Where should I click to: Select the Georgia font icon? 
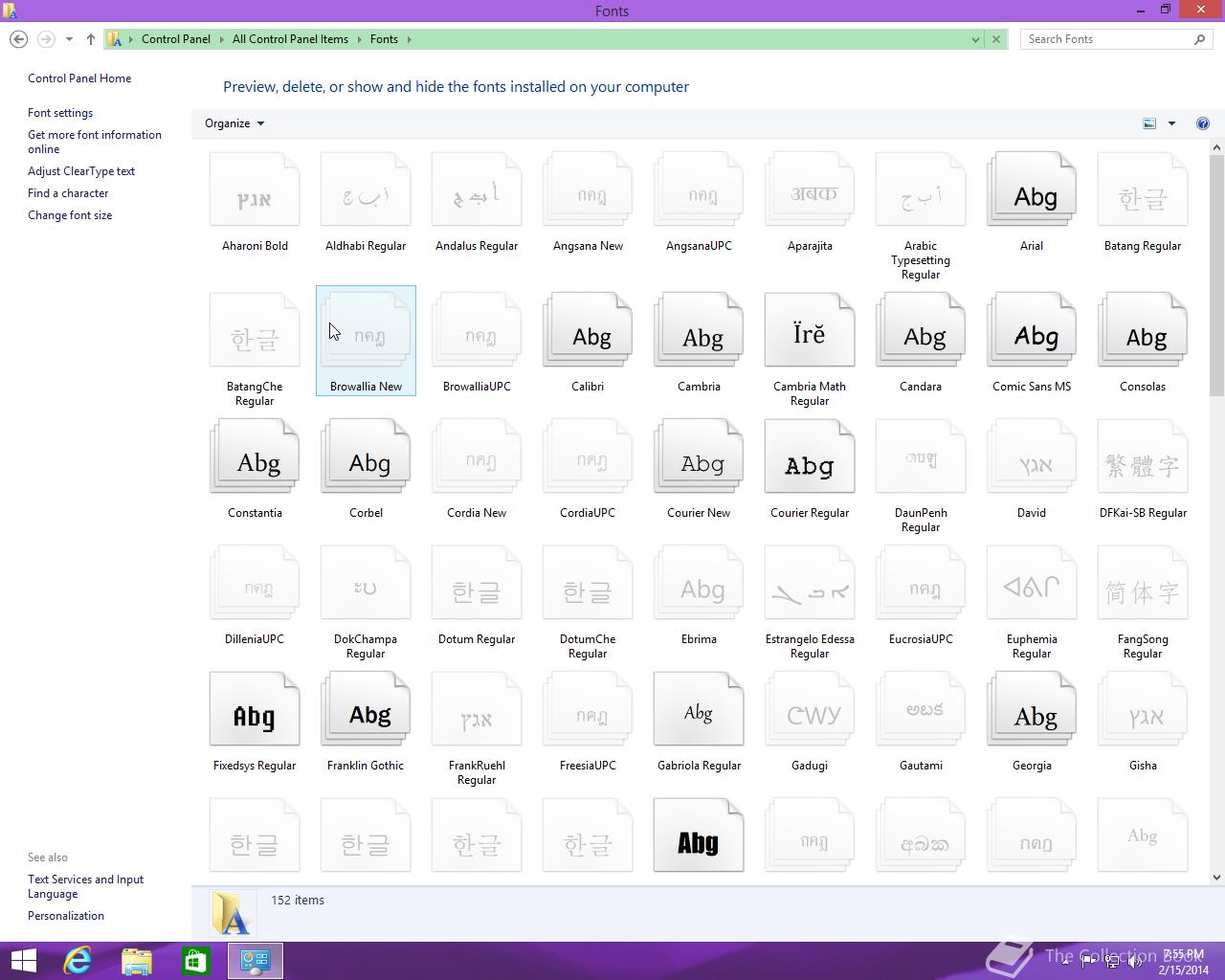1032,710
